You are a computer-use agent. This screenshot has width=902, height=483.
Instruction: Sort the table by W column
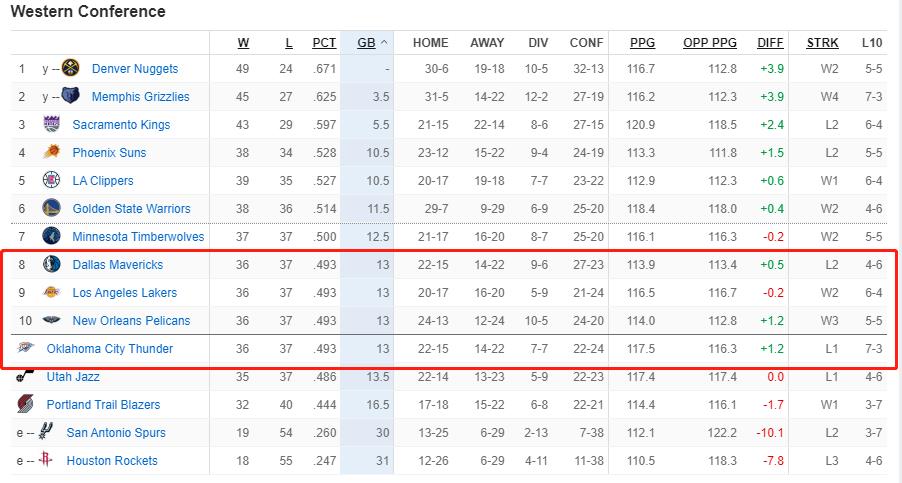(x=243, y=43)
